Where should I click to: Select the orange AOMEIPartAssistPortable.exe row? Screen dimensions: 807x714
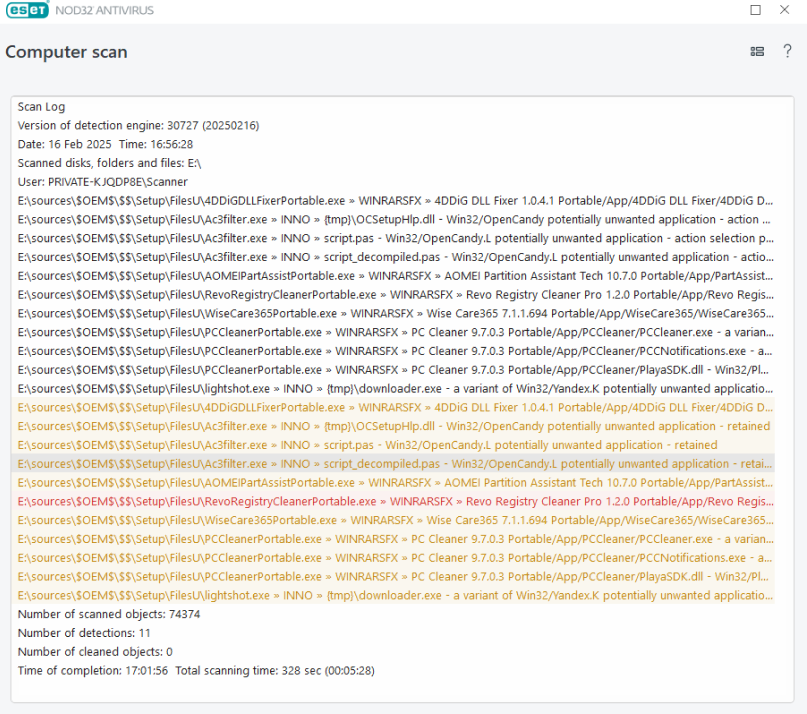pyautogui.click(x=393, y=482)
